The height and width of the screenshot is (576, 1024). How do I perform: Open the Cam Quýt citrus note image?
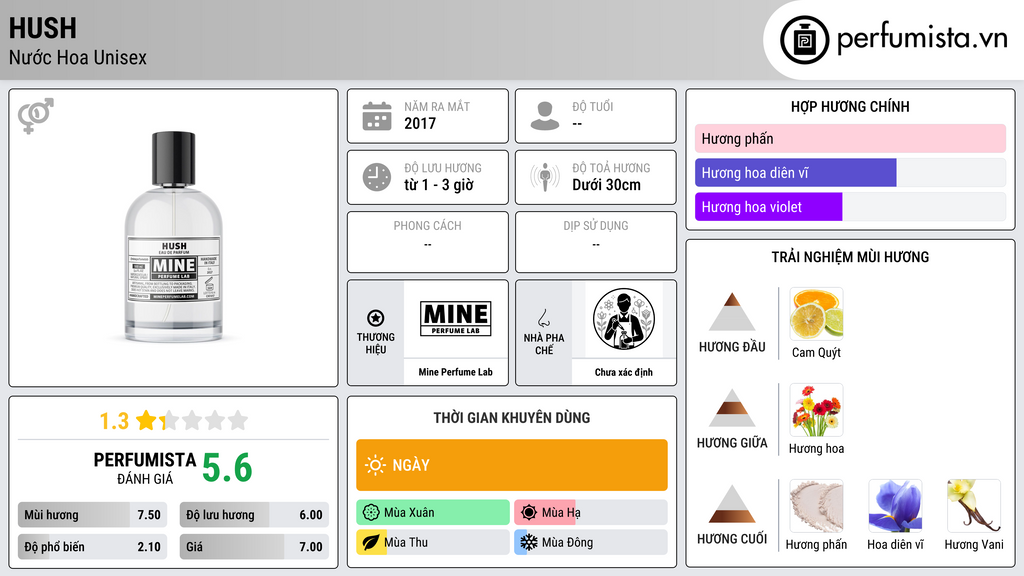(x=816, y=313)
